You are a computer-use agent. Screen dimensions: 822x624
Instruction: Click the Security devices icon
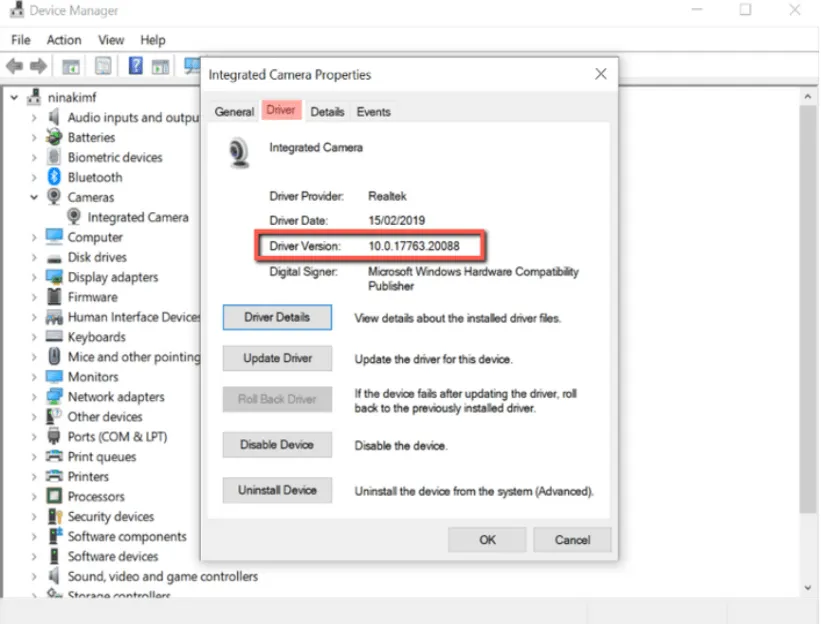(x=54, y=517)
